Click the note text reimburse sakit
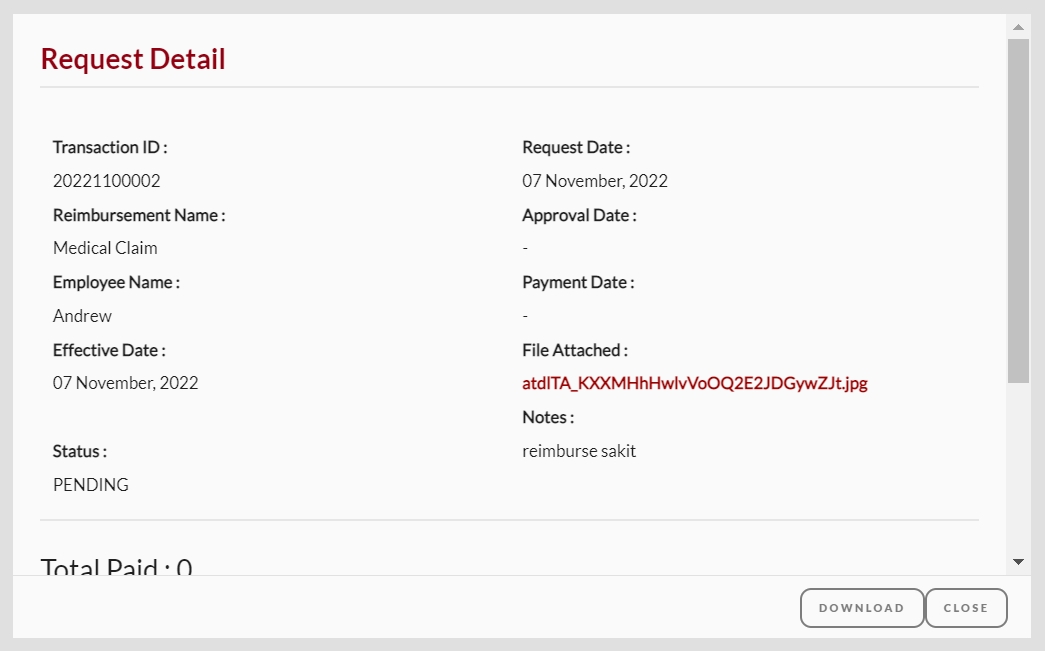 click(x=578, y=451)
